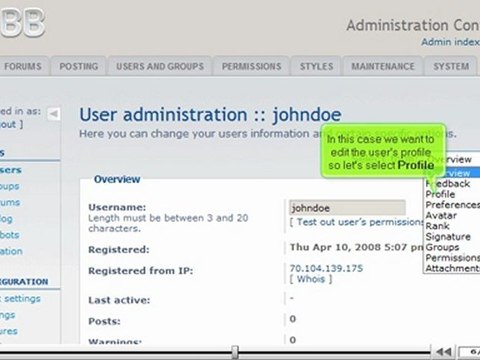The image size is (480, 360).
Task: Open the MAINTENANCE tab
Action: pyautogui.click(x=383, y=66)
